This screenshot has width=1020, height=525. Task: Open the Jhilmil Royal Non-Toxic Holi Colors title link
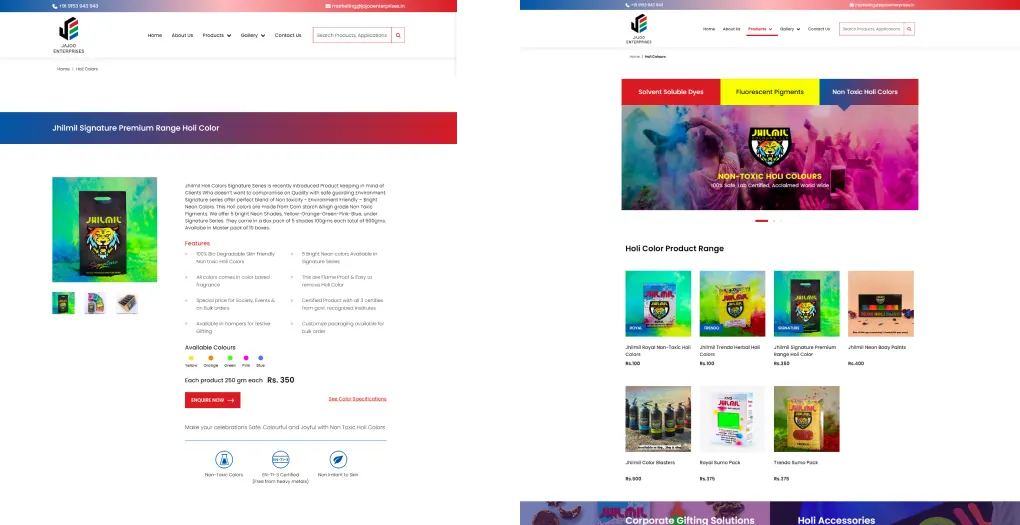[658, 351]
